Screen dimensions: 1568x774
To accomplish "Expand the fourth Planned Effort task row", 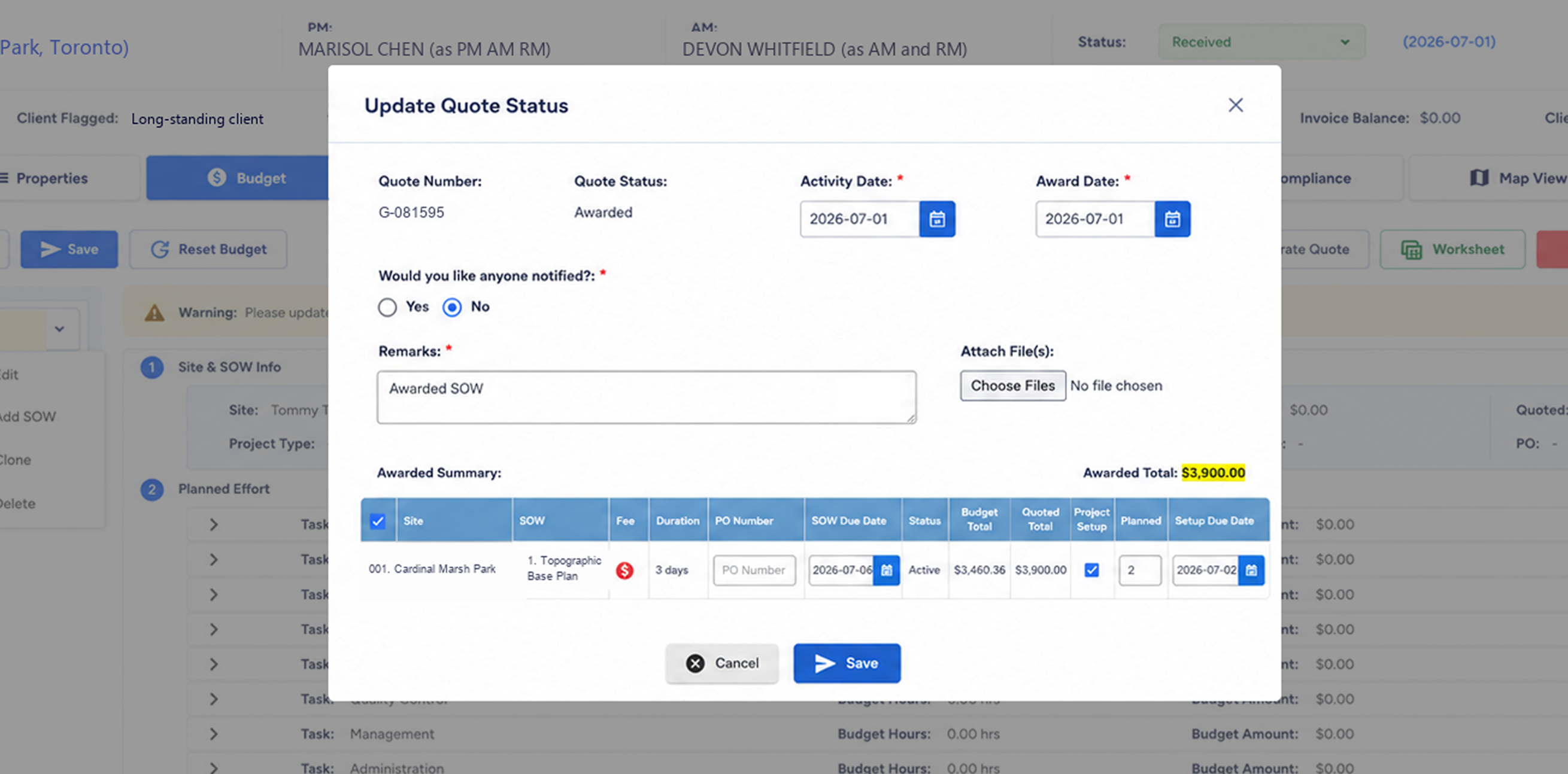I will click(213, 629).
